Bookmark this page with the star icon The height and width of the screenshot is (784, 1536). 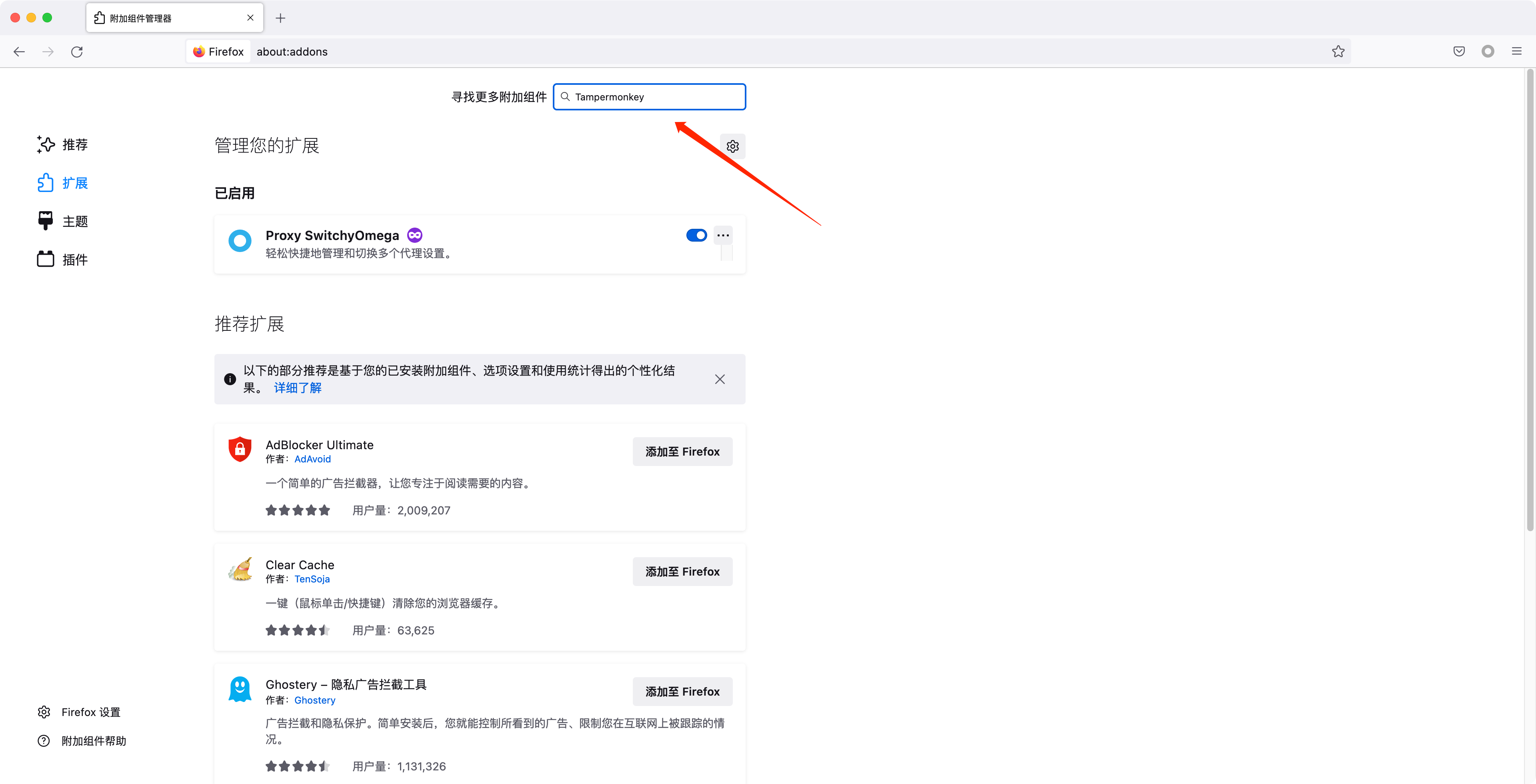pos(1338,52)
